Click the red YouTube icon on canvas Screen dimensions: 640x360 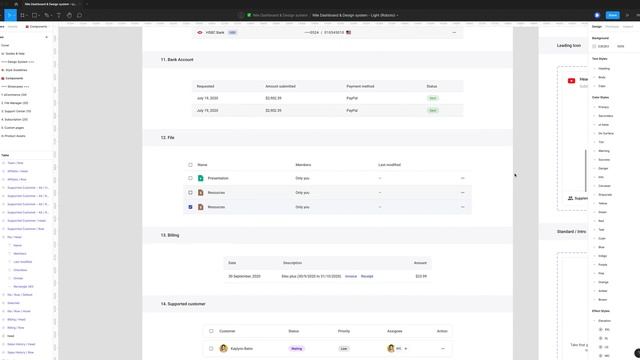[571, 81]
